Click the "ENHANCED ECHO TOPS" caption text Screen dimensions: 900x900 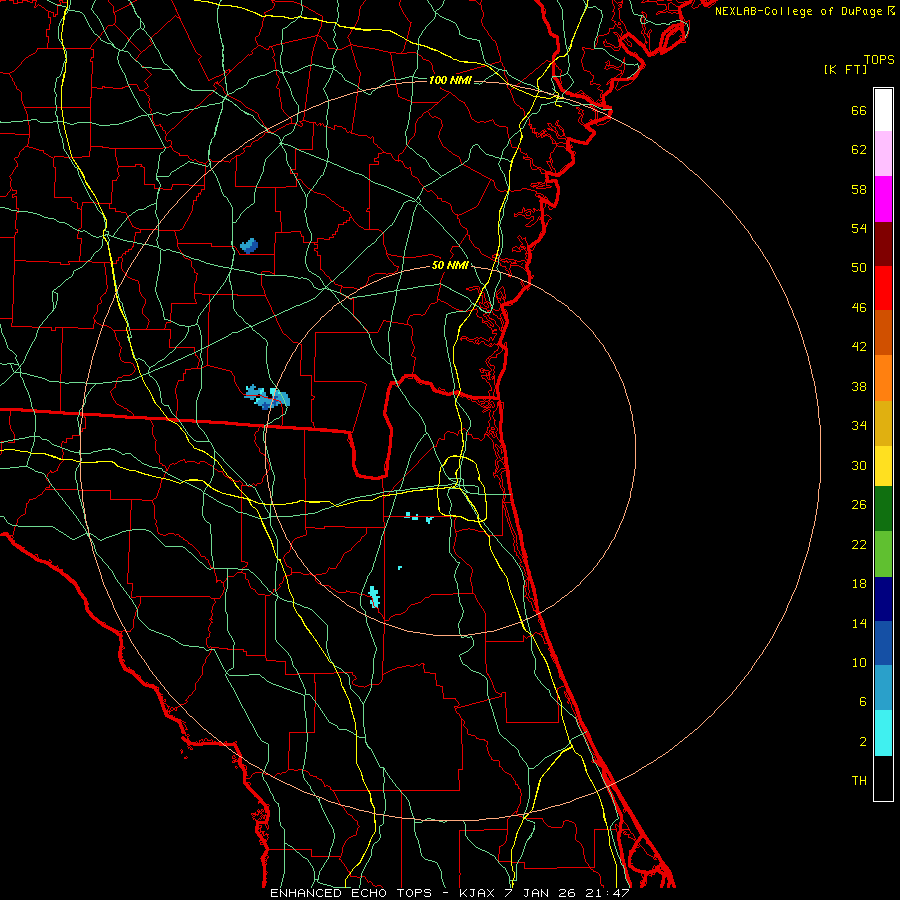[x=351, y=893]
